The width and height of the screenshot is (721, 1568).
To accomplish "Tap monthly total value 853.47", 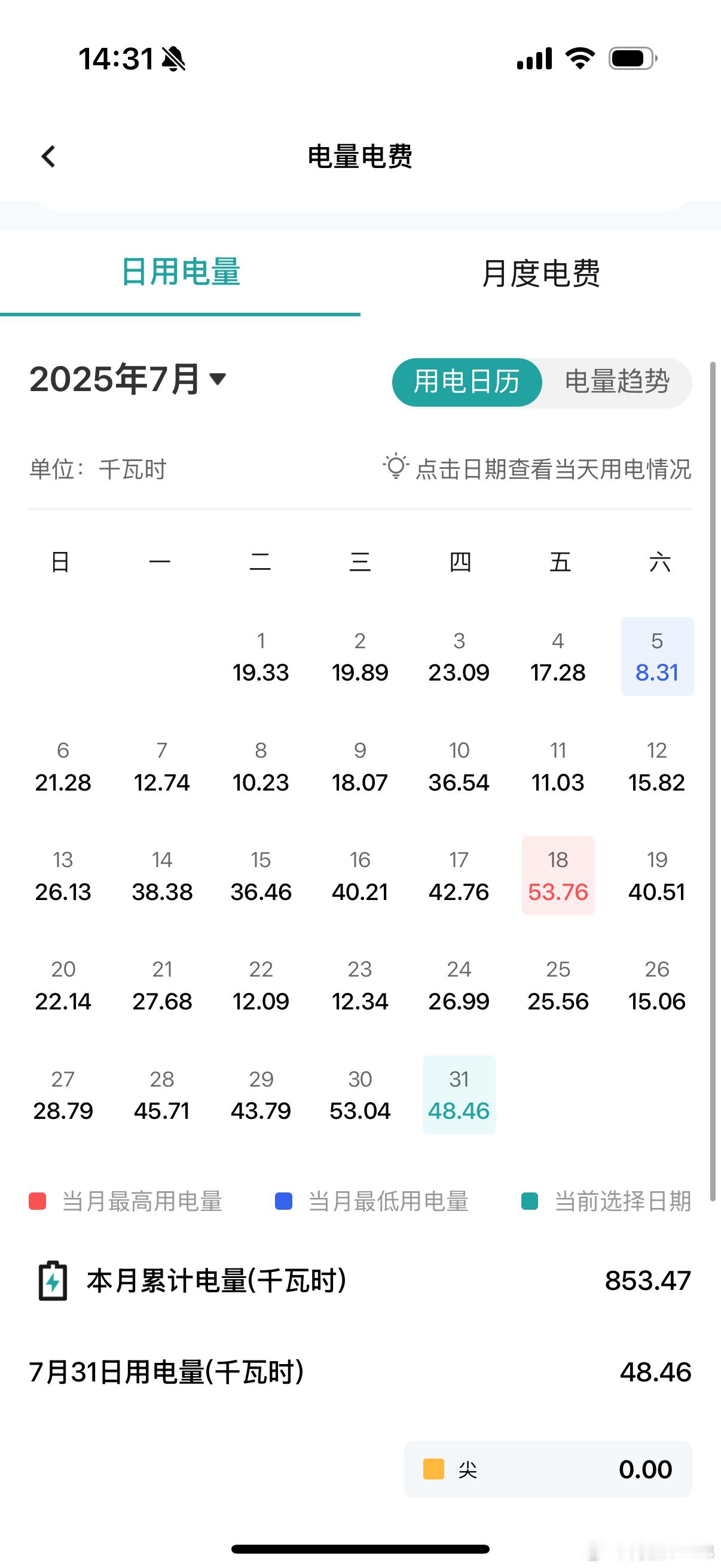I will [648, 1281].
